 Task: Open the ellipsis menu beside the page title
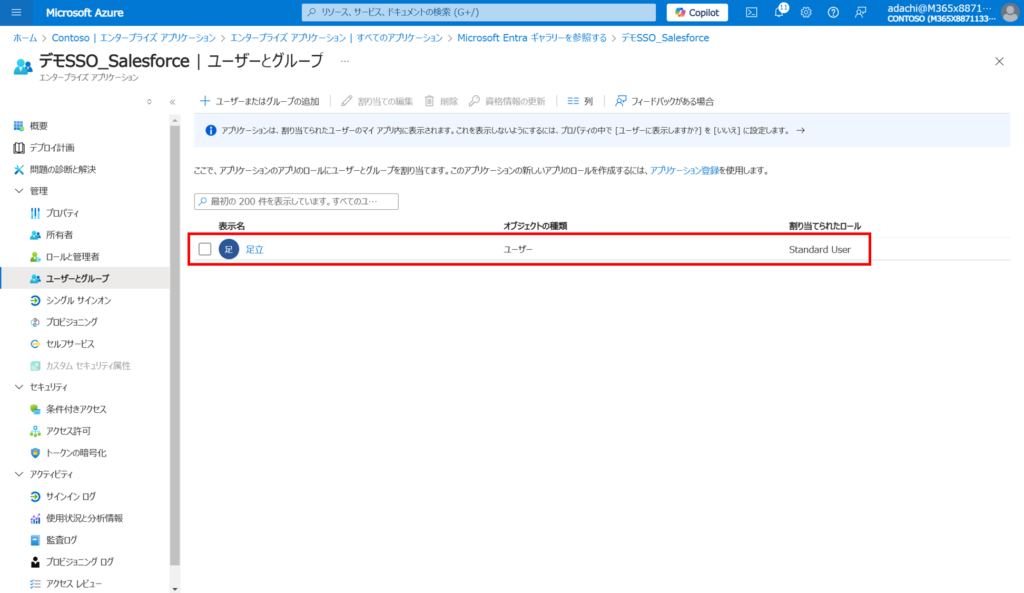(x=345, y=61)
